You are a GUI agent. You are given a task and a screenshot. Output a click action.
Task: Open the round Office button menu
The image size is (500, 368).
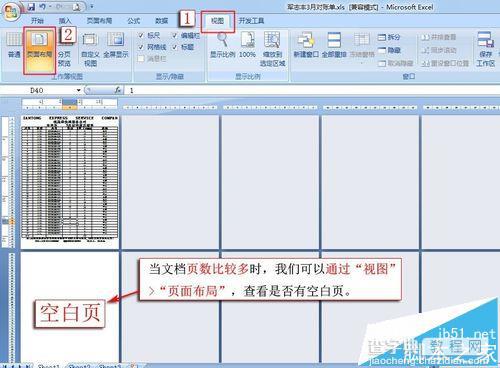click(x=11, y=12)
